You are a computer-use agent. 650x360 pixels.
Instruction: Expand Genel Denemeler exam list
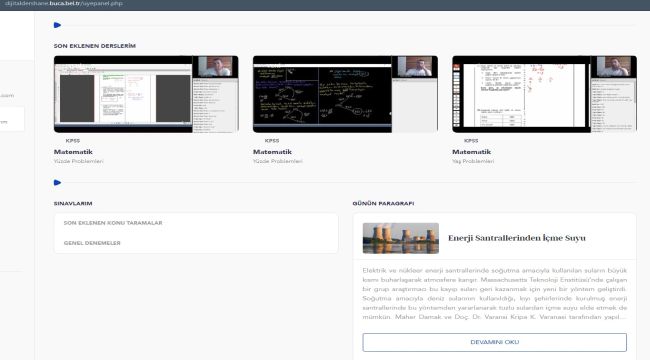click(x=92, y=243)
